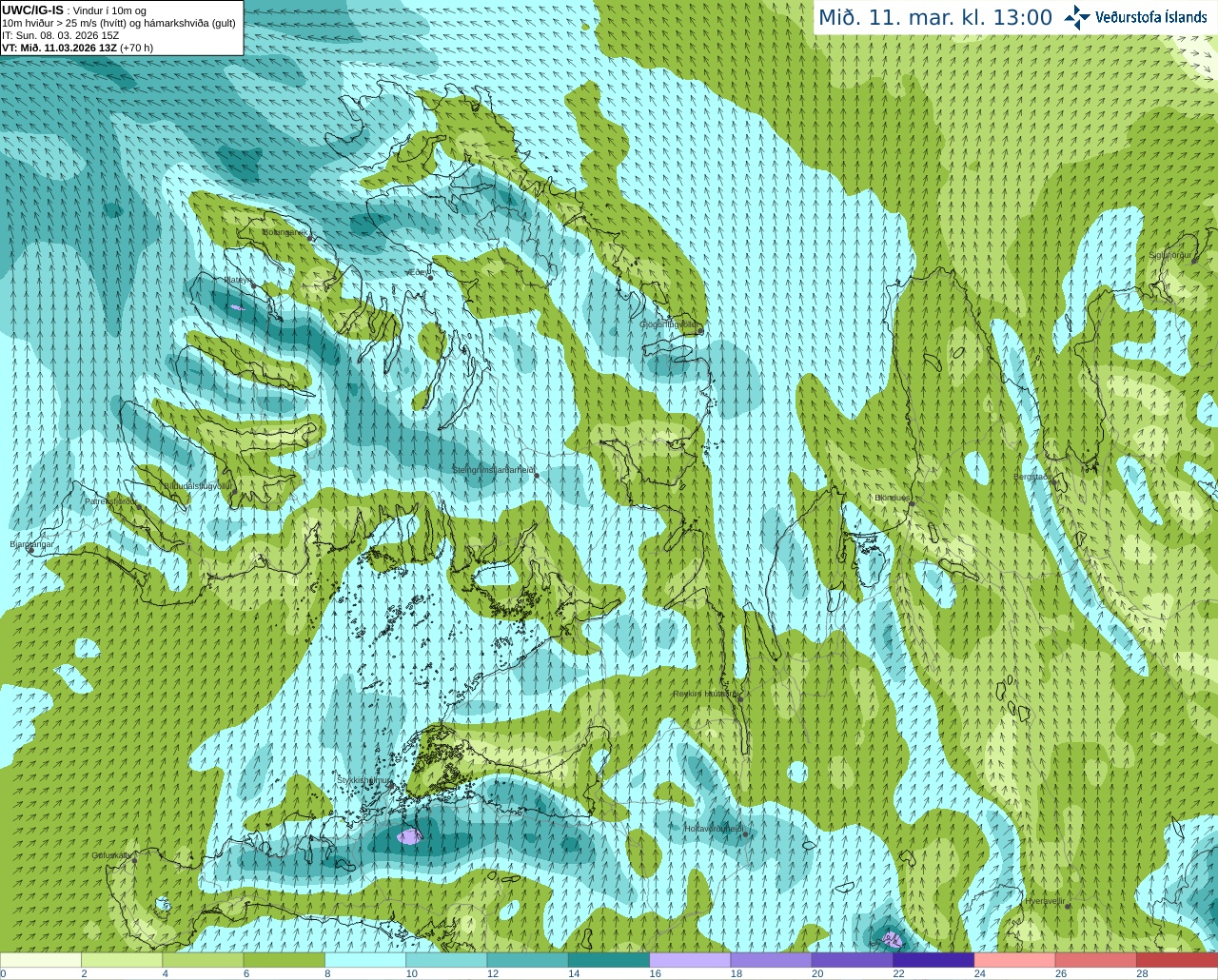
Task: Click the Bolungarvík station label
Action: coord(284,232)
